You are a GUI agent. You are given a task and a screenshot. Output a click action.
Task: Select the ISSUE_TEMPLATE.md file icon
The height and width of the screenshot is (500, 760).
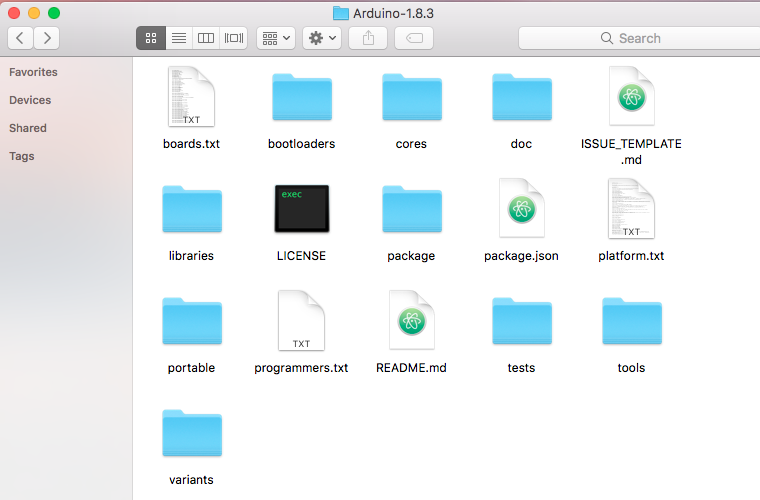(632, 96)
